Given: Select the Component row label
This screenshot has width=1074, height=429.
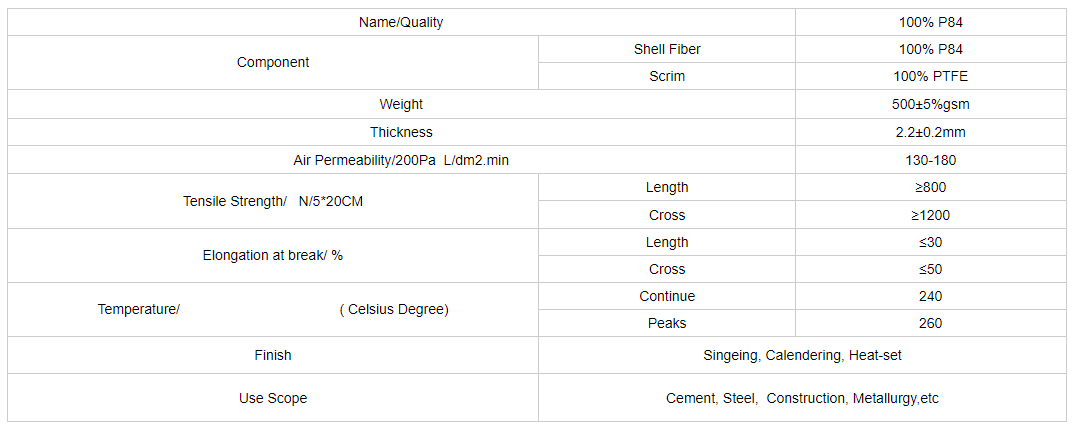Looking at the screenshot, I should click(x=273, y=62).
